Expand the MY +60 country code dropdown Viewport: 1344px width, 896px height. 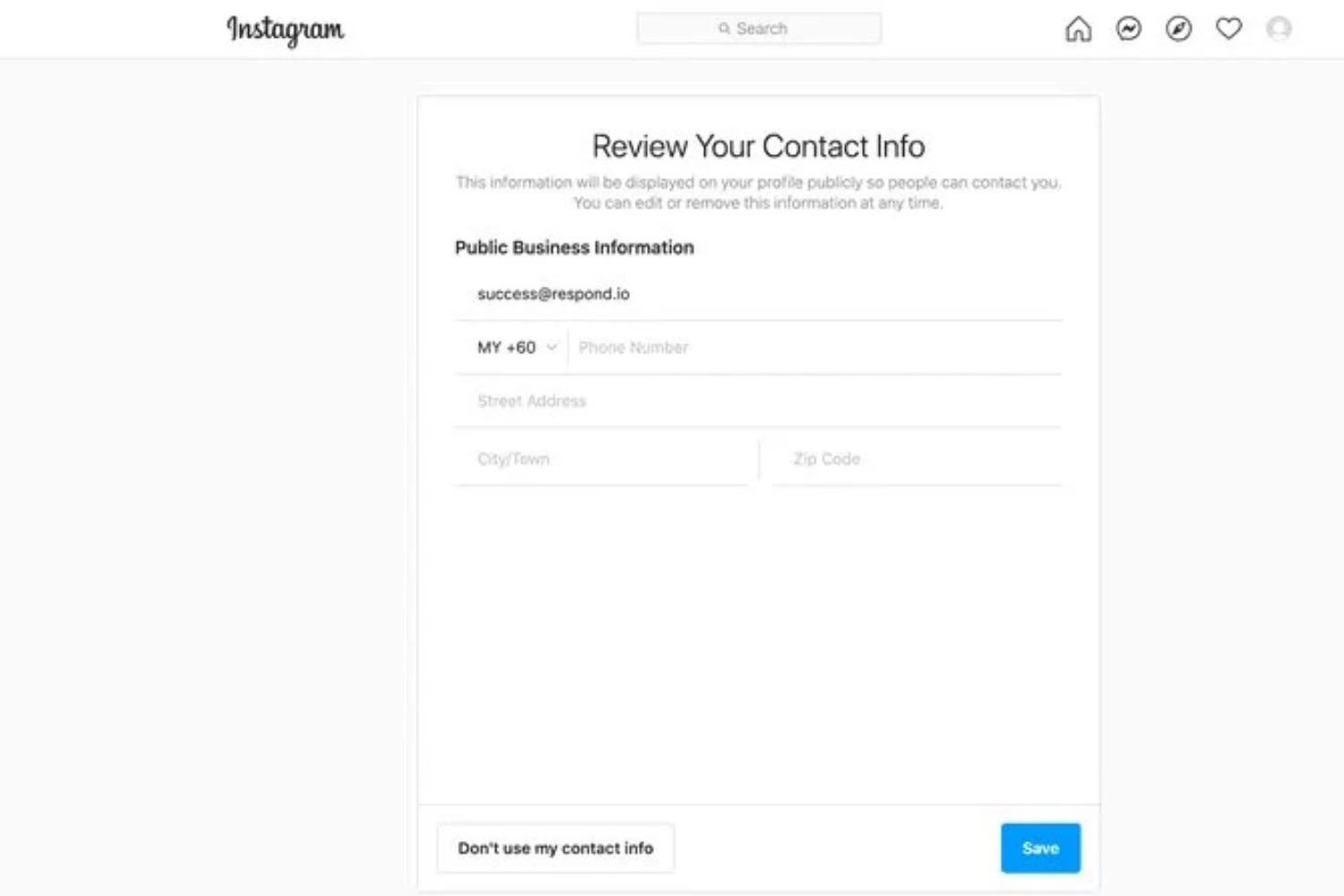pos(517,348)
